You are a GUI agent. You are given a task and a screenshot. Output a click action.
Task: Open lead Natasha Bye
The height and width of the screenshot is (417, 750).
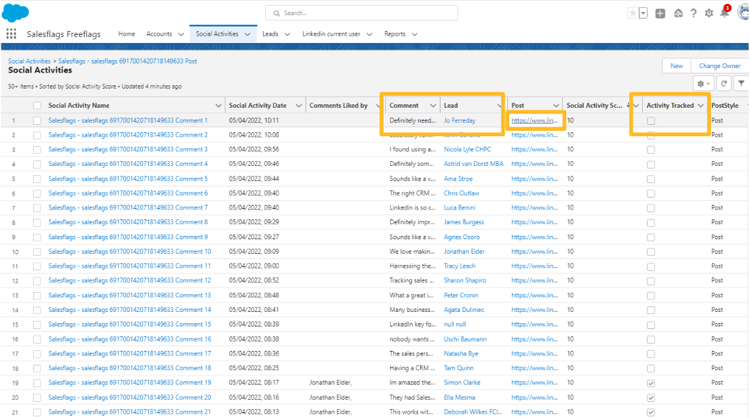461,354
